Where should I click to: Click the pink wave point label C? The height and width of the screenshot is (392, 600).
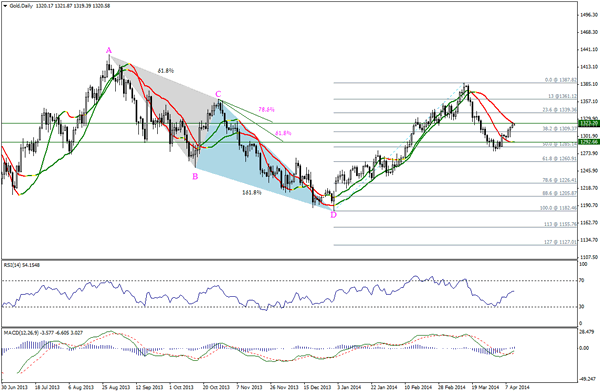click(x=218, y=94)
